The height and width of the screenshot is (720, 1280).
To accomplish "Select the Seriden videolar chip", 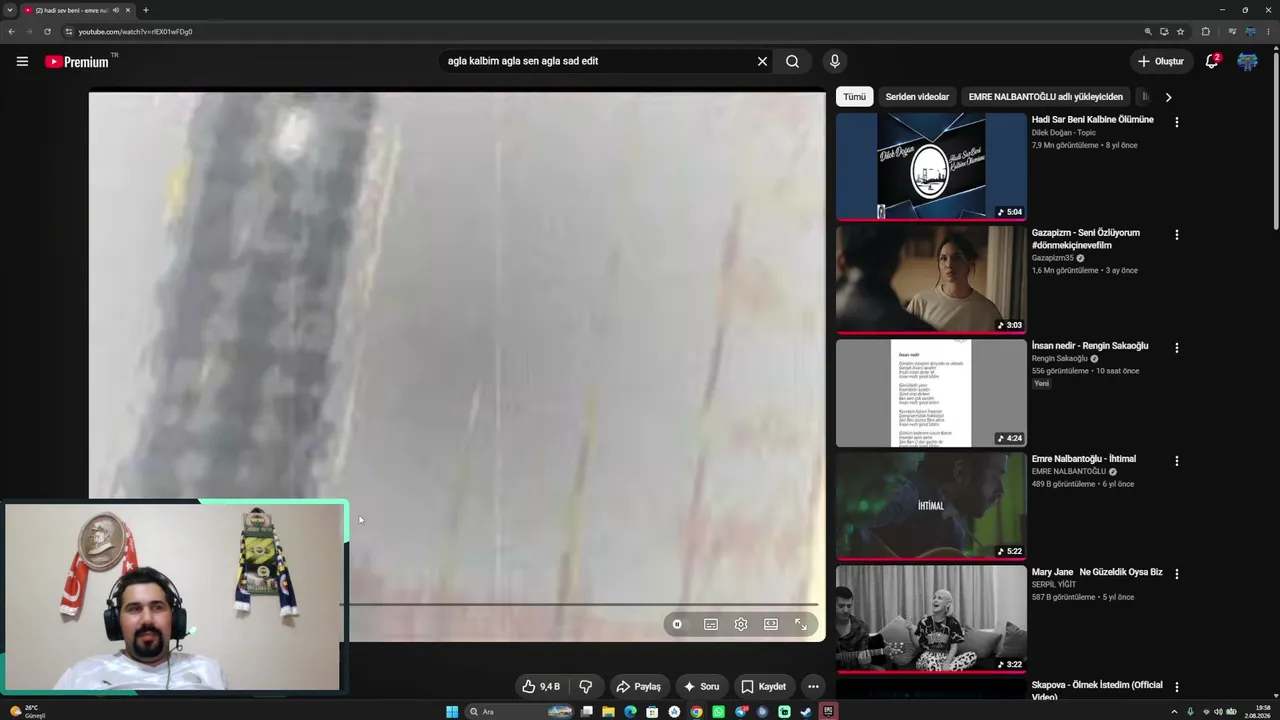I will click(x=917, y=97).
